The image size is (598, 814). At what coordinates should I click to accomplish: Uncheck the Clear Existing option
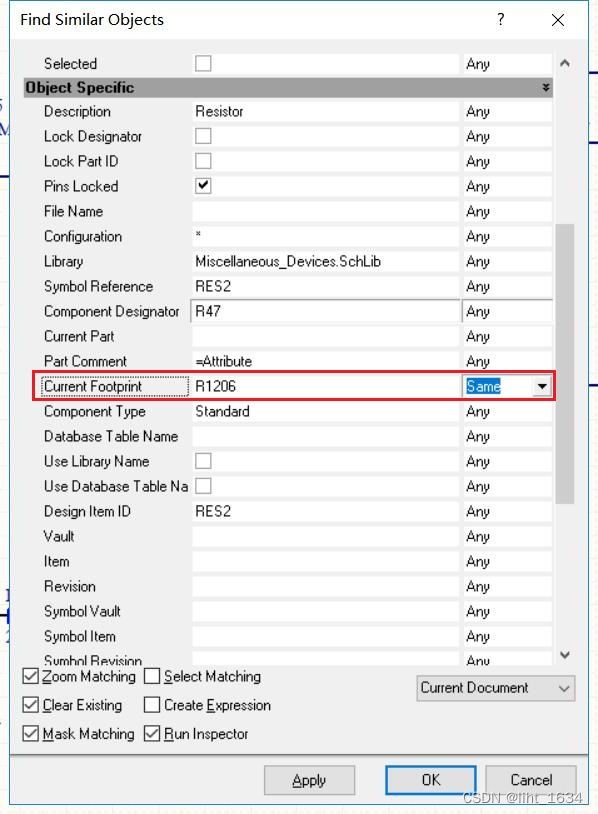pyautogui.click(x=31, y=705)
